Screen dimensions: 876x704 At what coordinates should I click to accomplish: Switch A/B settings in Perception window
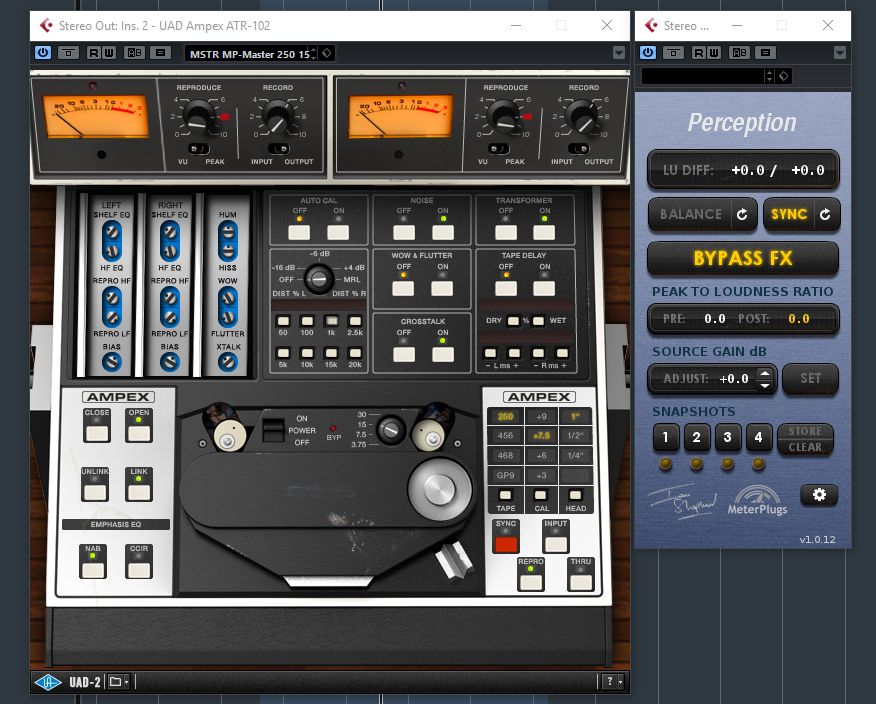tap(739, 53)
